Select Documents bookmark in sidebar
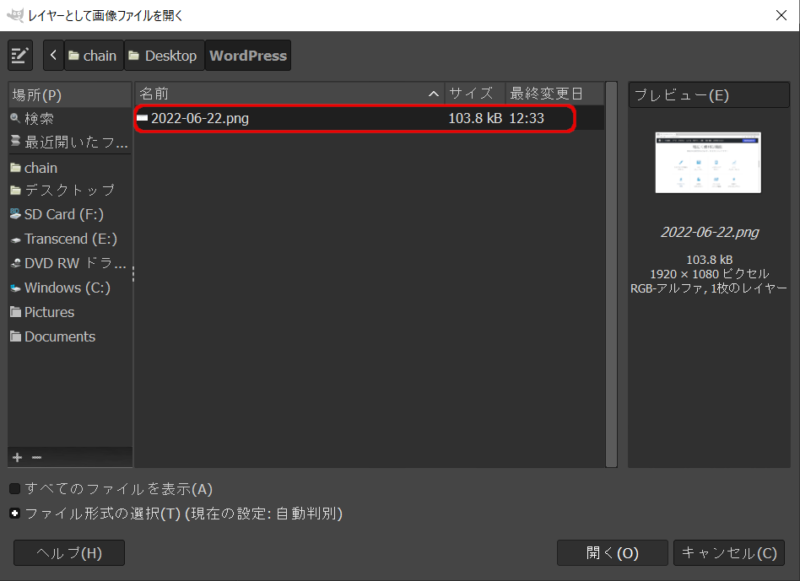 70,337
